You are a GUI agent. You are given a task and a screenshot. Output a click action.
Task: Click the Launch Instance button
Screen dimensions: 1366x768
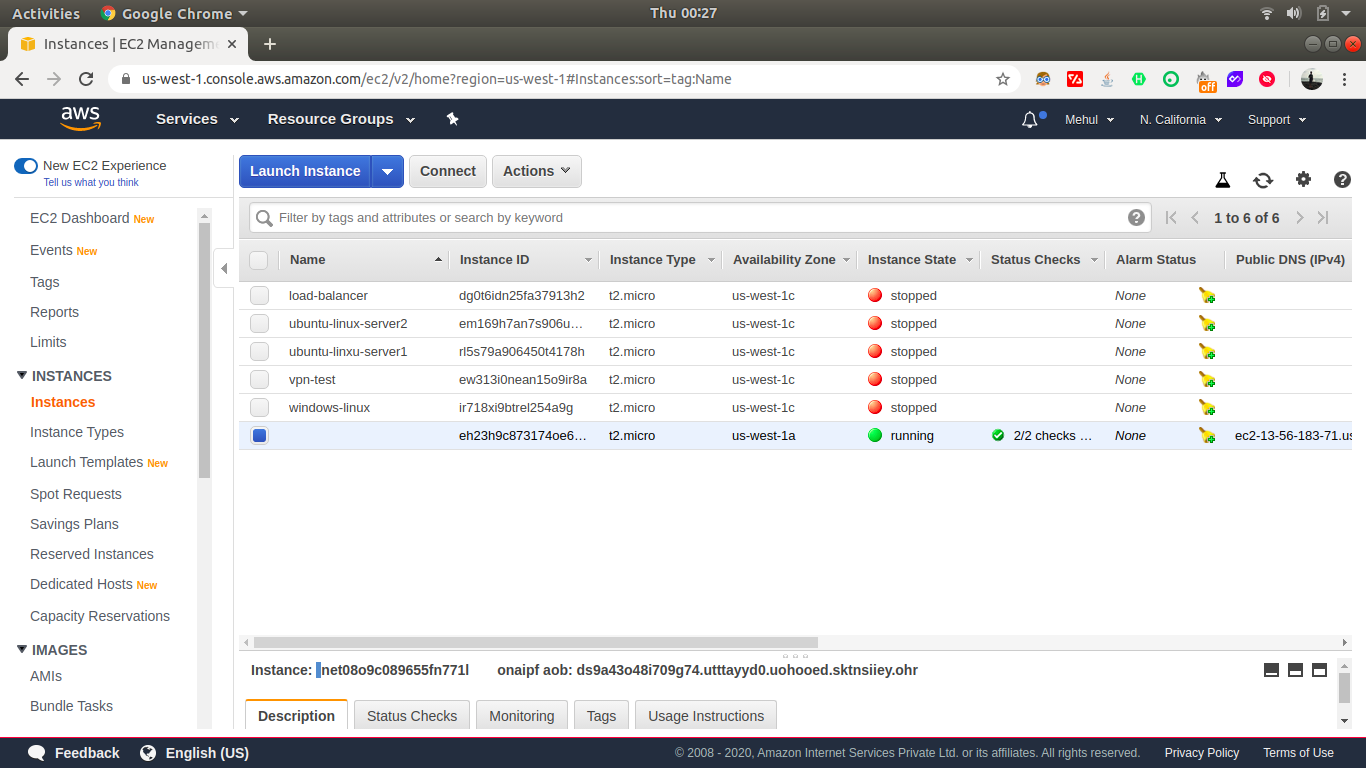(x=305, y=171)
